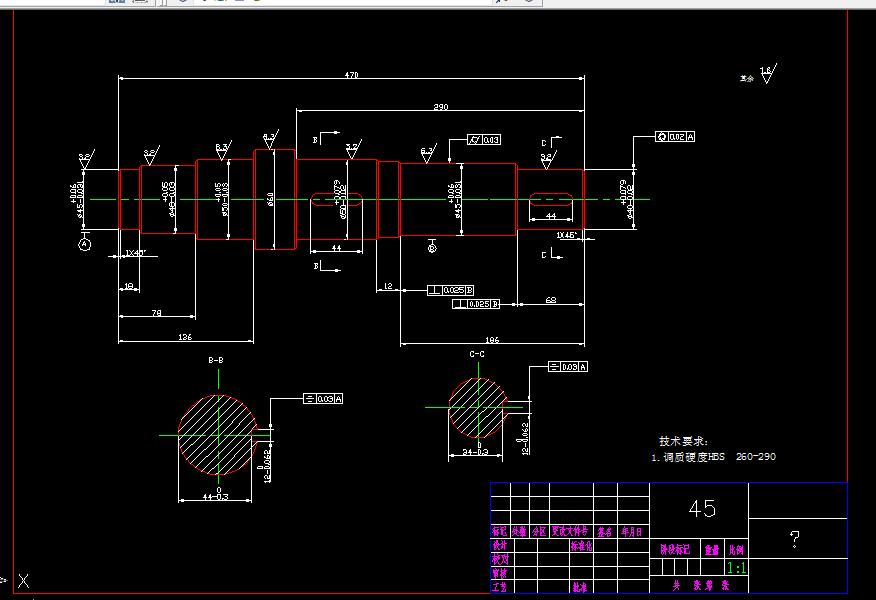
Task: Click the 签名 title block cell
Action: tap(605, 532)
